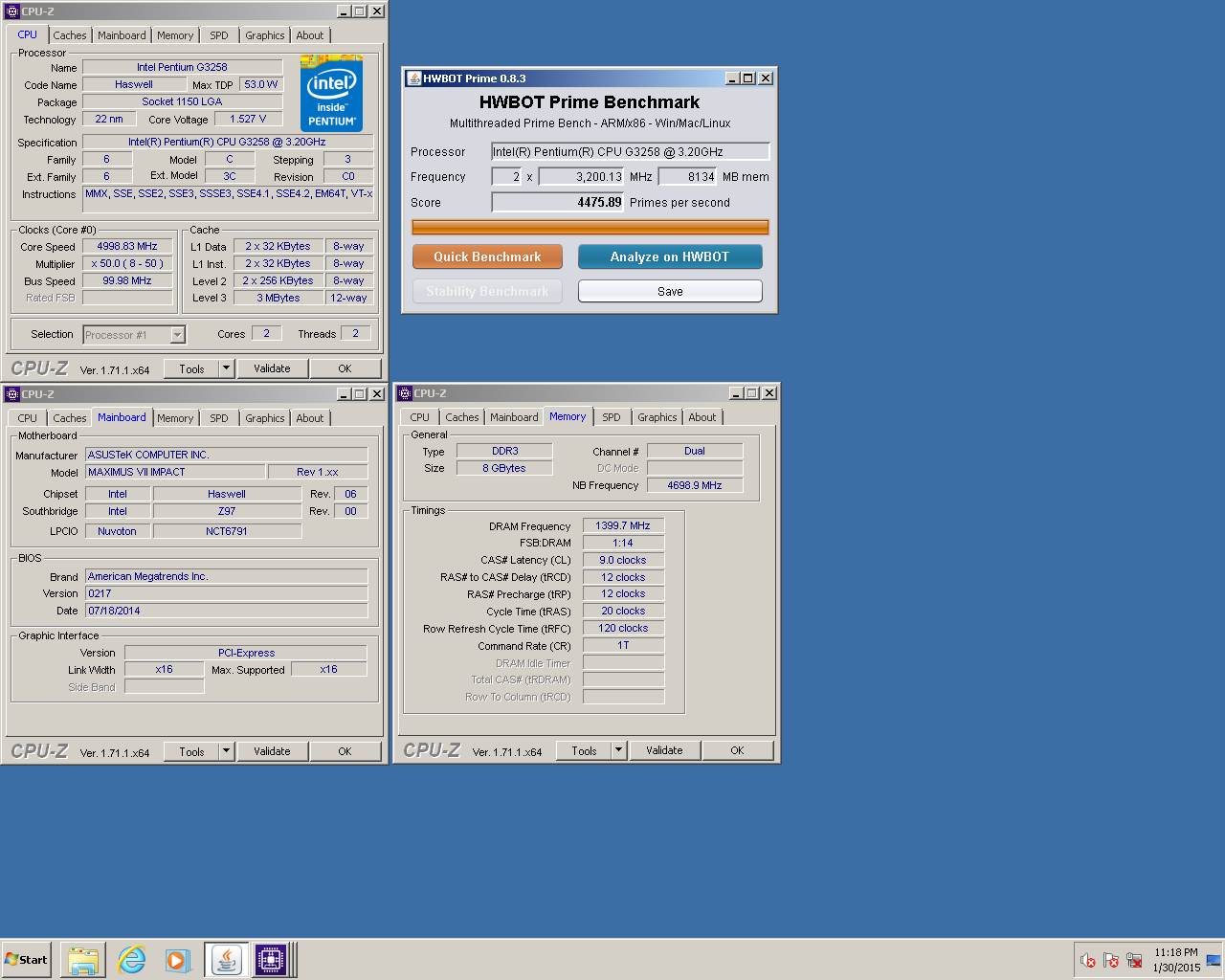Click the Intel Pentium inside logo
Image resolution: width=1225 pixels, height=980 pixels.
(331, 94)
